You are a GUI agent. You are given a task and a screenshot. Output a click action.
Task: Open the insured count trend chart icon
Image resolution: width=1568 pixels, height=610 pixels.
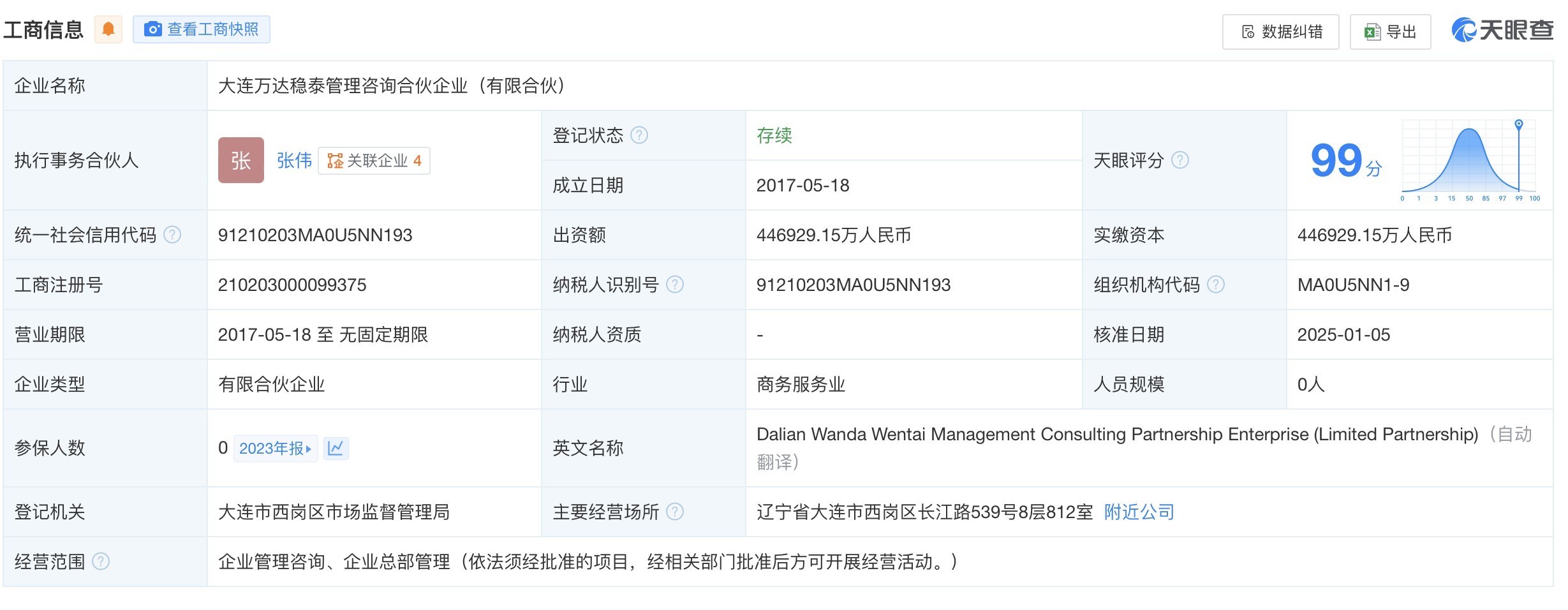click(336, 449)
